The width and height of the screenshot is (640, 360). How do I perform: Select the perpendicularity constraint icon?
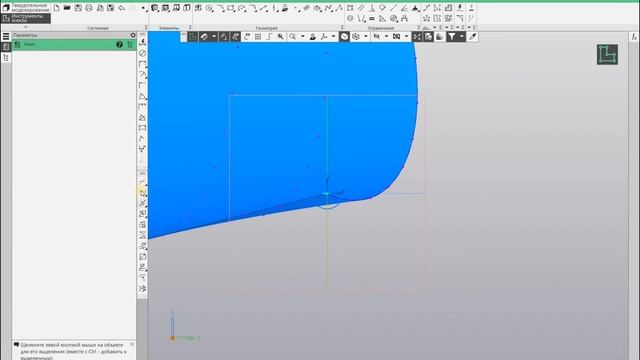pos(372,8)
